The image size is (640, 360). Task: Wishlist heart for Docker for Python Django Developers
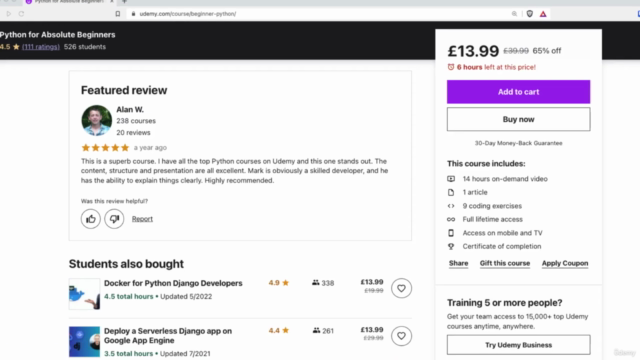tap(401, 288)
